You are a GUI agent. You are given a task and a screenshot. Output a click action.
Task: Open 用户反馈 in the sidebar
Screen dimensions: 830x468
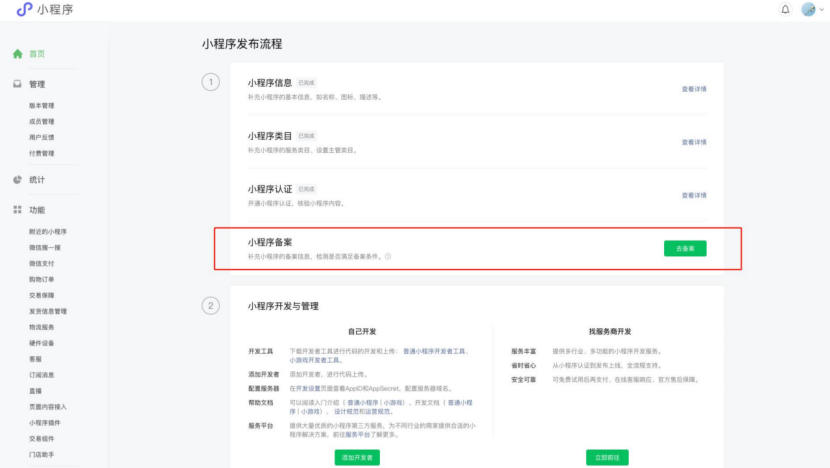[x=42, y=138]
